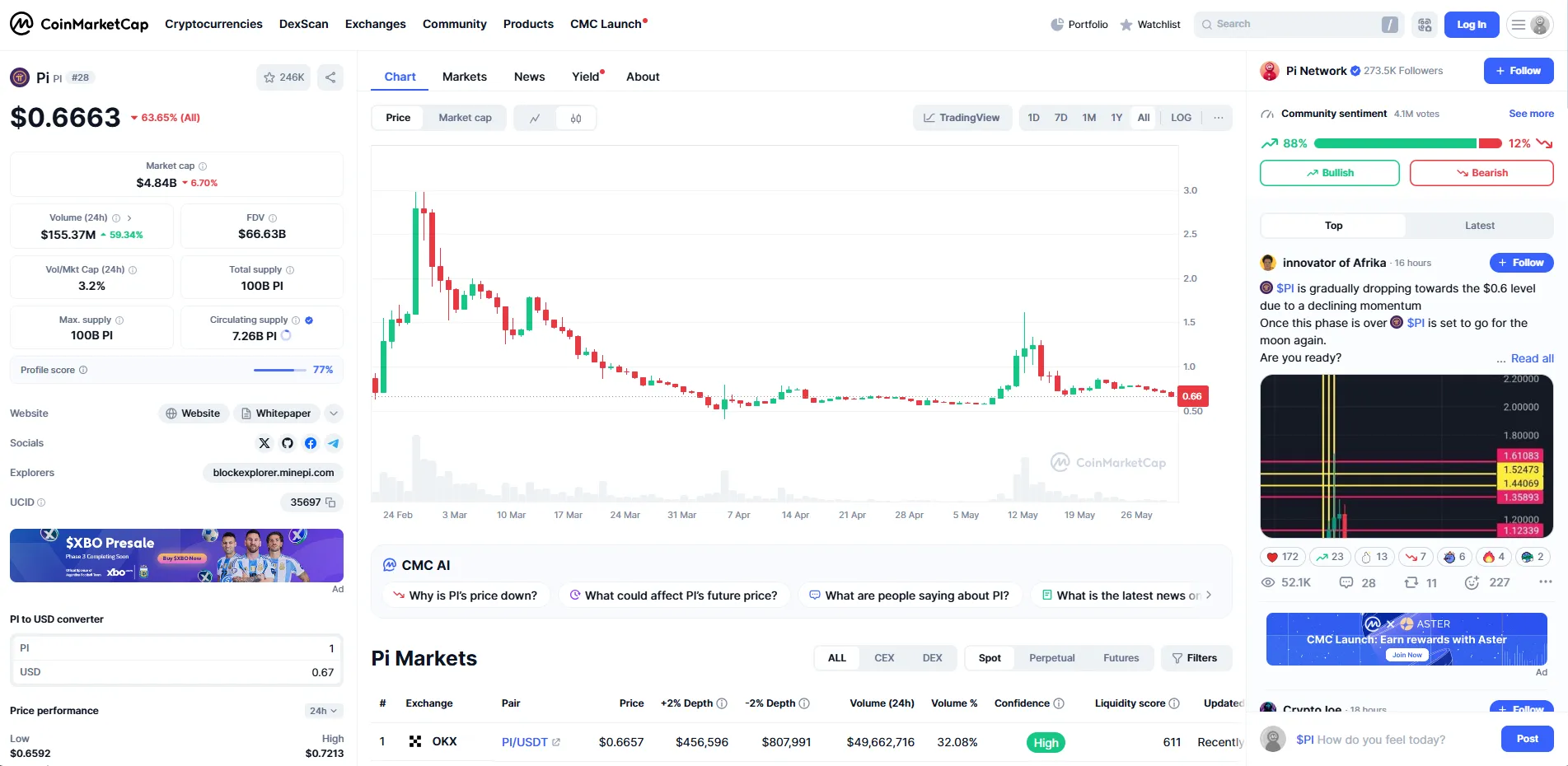
Task: Open the 24h price performance dropdown
Action: coord(323,711)
